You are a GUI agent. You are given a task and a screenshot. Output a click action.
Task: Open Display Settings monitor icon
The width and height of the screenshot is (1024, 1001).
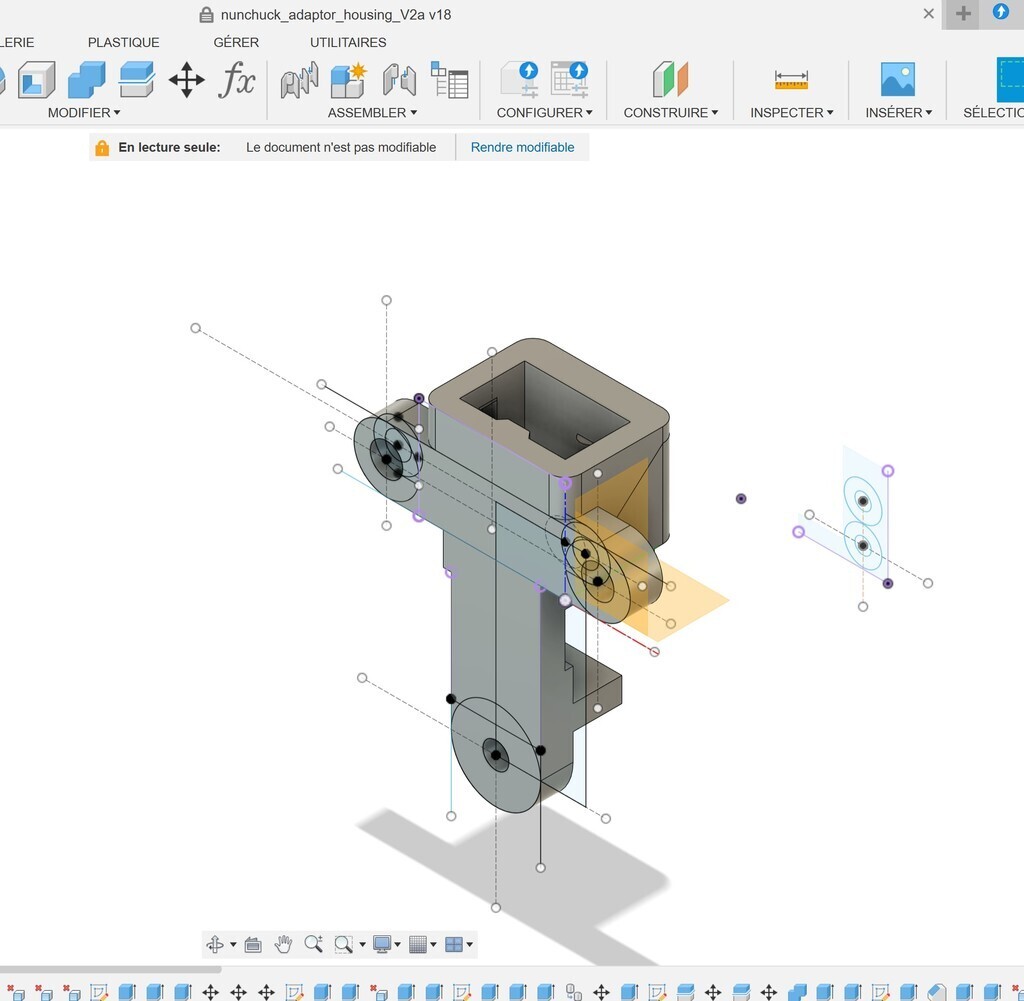(x=382, y=944)
